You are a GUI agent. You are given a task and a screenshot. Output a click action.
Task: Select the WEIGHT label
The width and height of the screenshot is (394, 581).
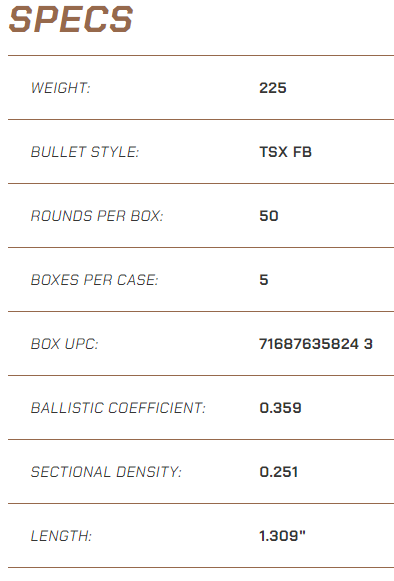[x=61, y=88]
